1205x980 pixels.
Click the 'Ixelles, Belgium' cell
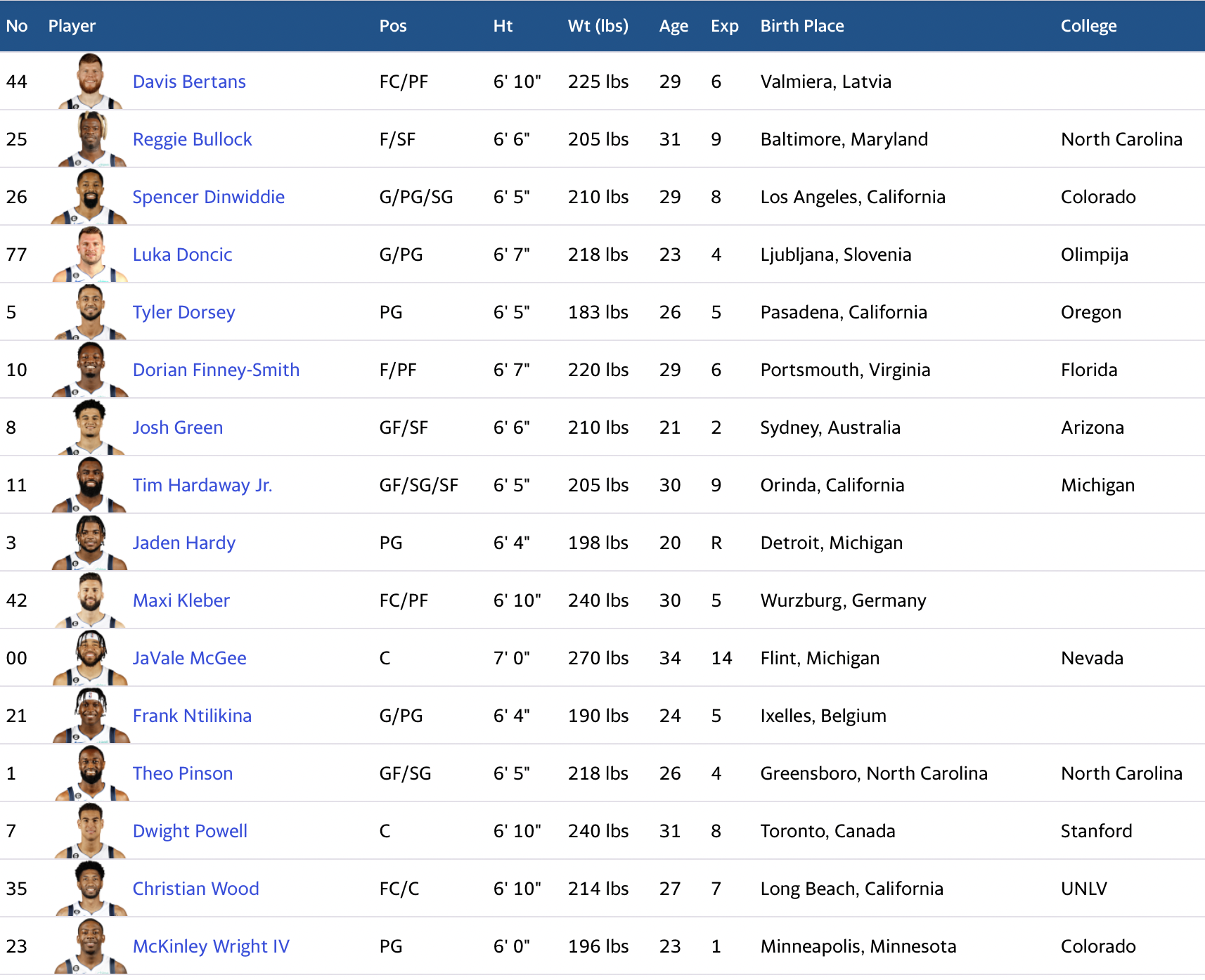(x=823, y=716)
